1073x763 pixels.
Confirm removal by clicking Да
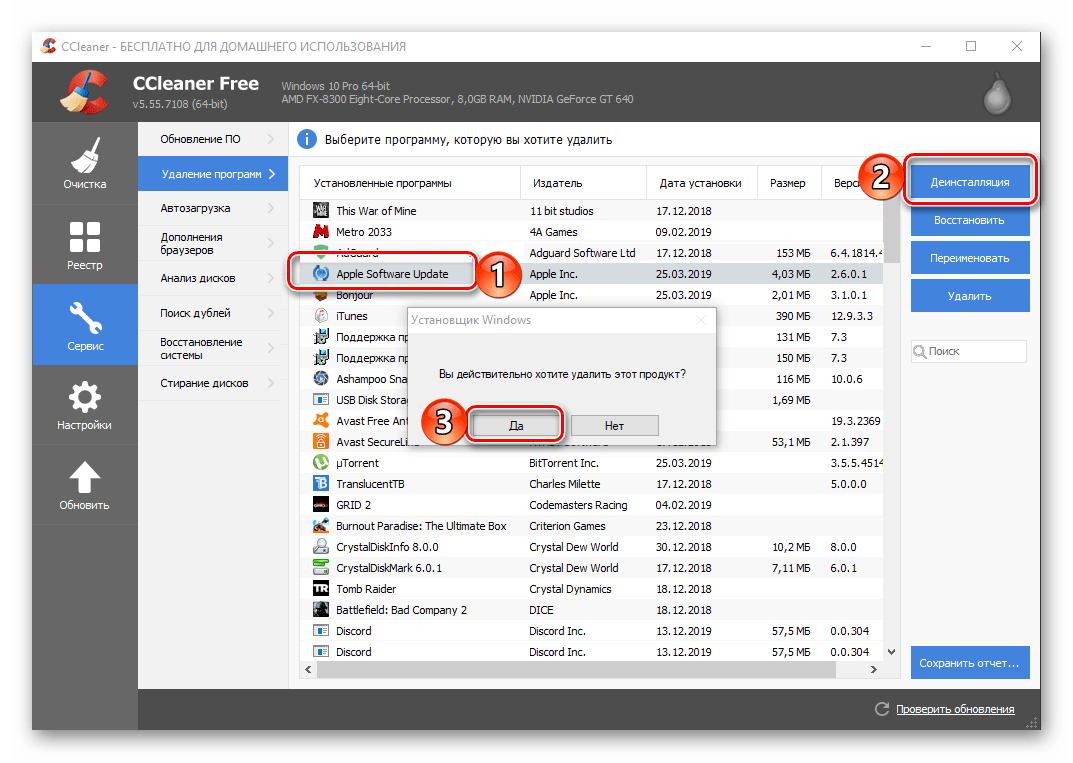tap(516, 426)
